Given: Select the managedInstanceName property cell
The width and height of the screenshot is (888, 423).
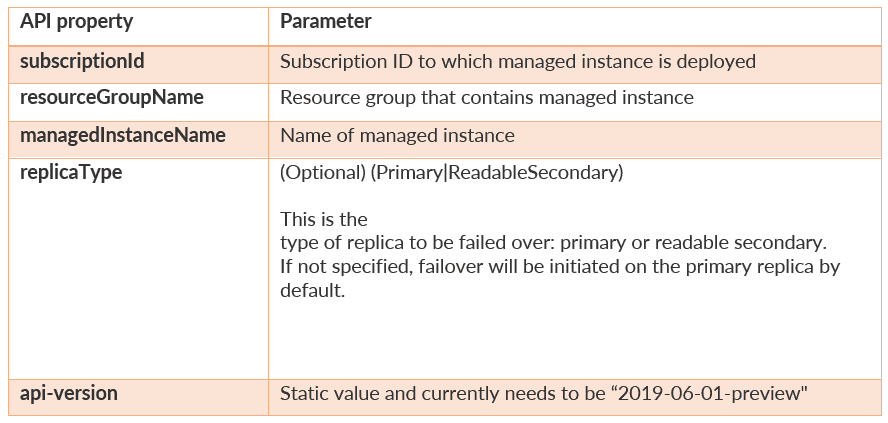Looking at the screenshot, I should tap(123, 135).
